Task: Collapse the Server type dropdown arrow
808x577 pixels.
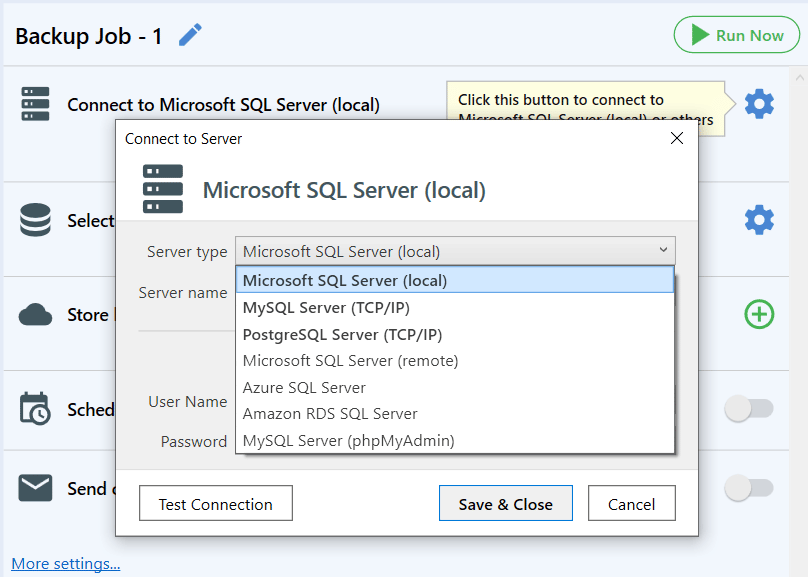Action: tap(663, 250)
